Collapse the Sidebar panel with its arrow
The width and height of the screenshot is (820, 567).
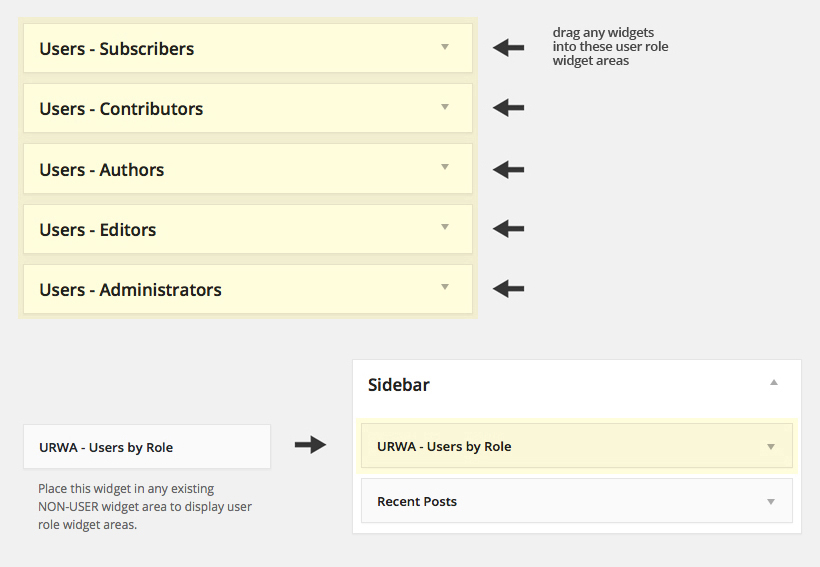click(x=773, y=383)
